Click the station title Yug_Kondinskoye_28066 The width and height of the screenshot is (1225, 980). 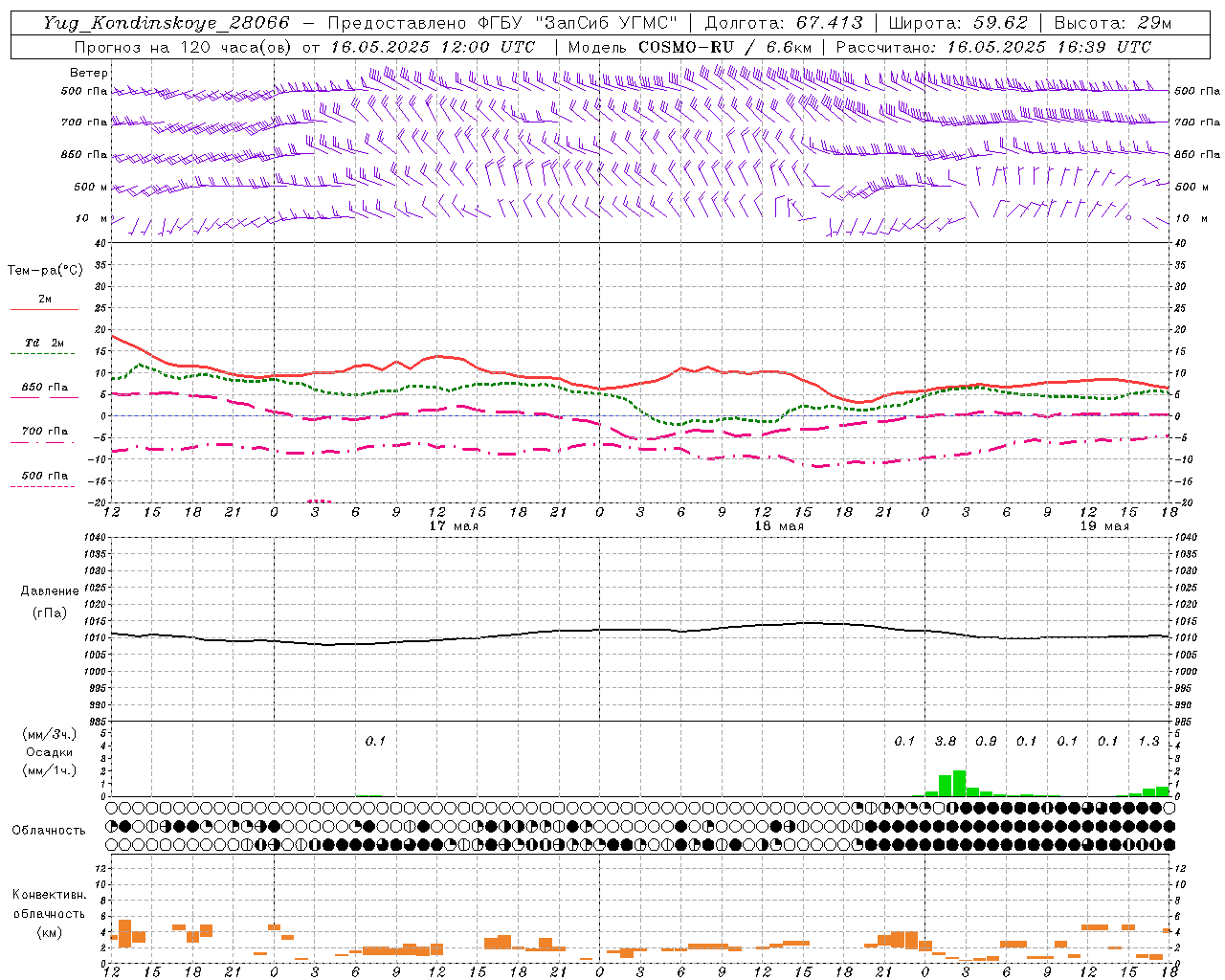(166, 23)
